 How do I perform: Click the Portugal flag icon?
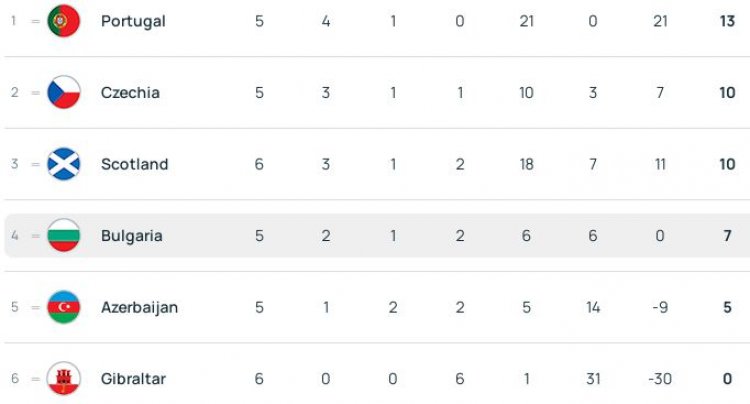(63, 21)
